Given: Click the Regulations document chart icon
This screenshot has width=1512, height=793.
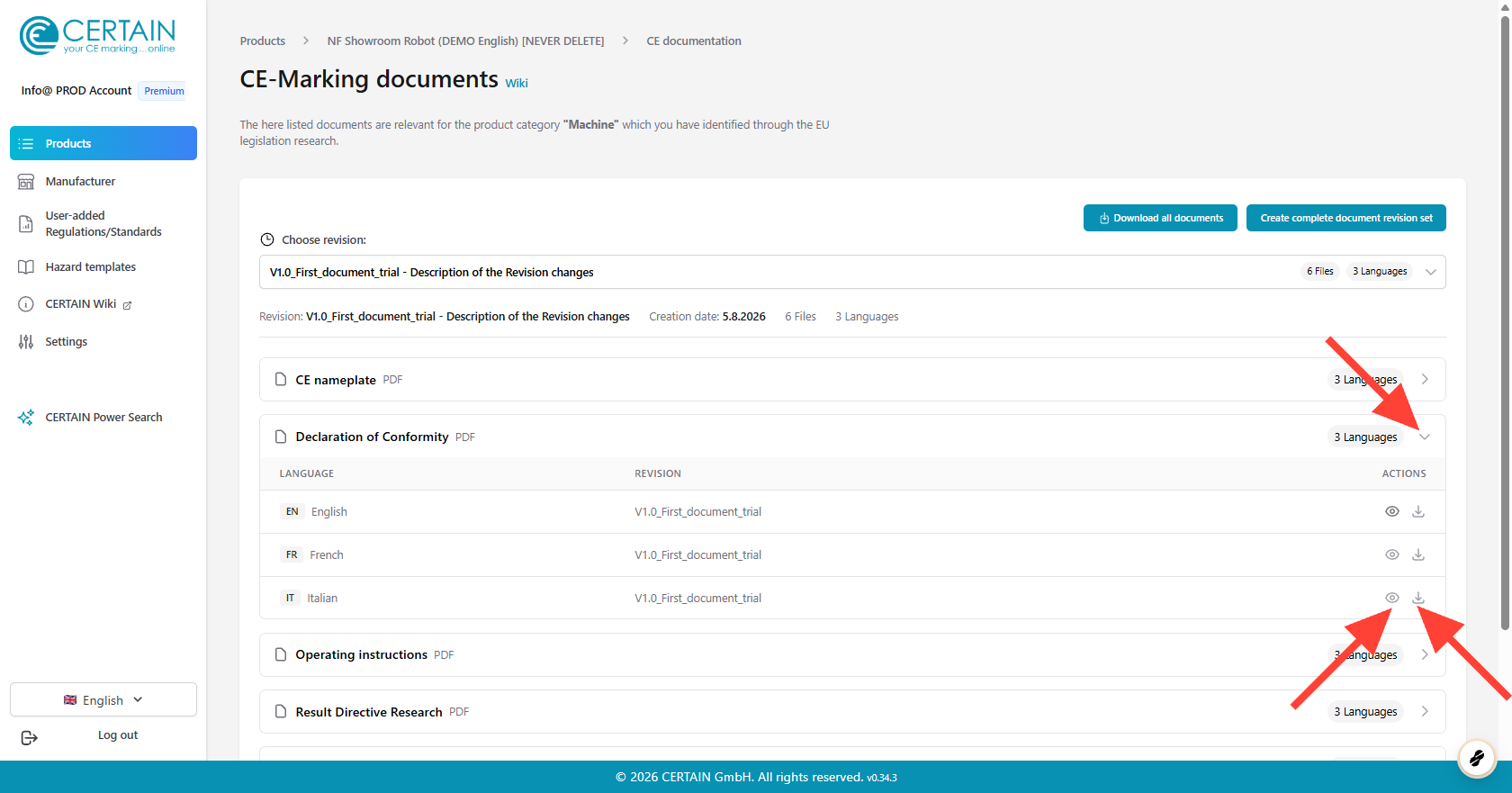Looking at the screenshot, I should click(26, 224).
